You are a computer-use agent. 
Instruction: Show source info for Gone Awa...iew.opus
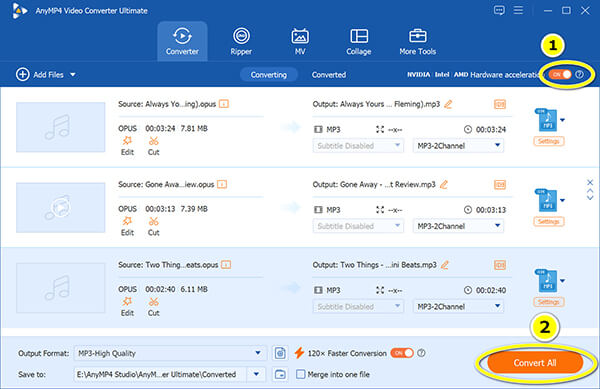pyautogui.click(x=222, y=184)
